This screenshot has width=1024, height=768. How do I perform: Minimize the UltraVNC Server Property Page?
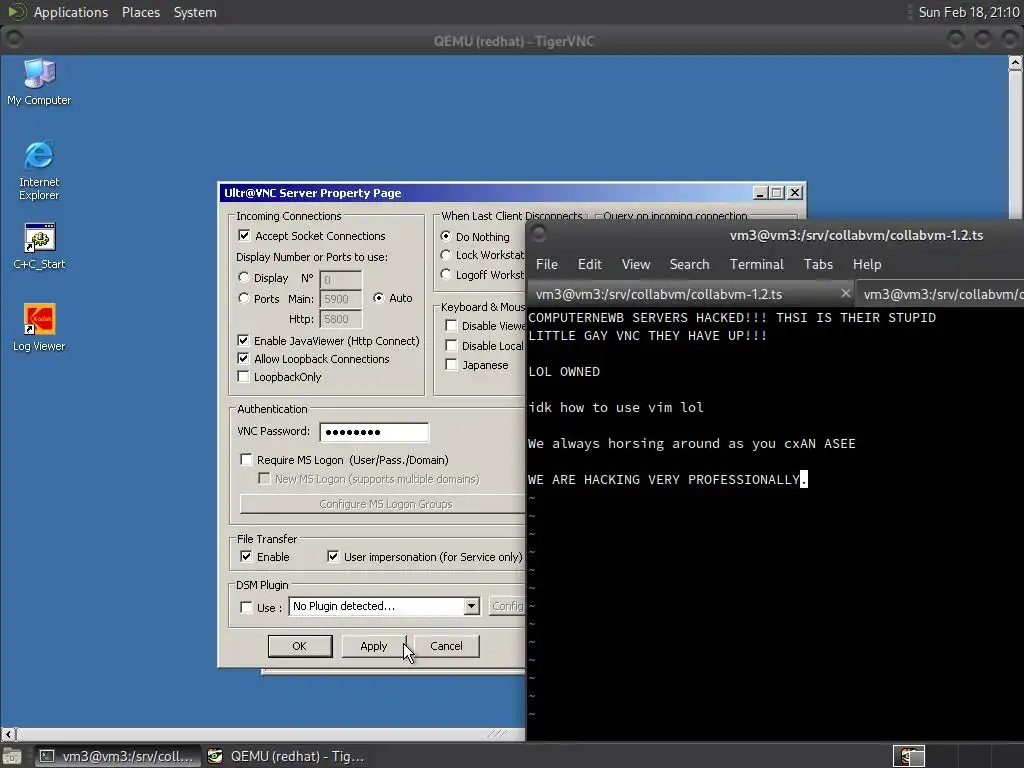[x=760, y=193]
